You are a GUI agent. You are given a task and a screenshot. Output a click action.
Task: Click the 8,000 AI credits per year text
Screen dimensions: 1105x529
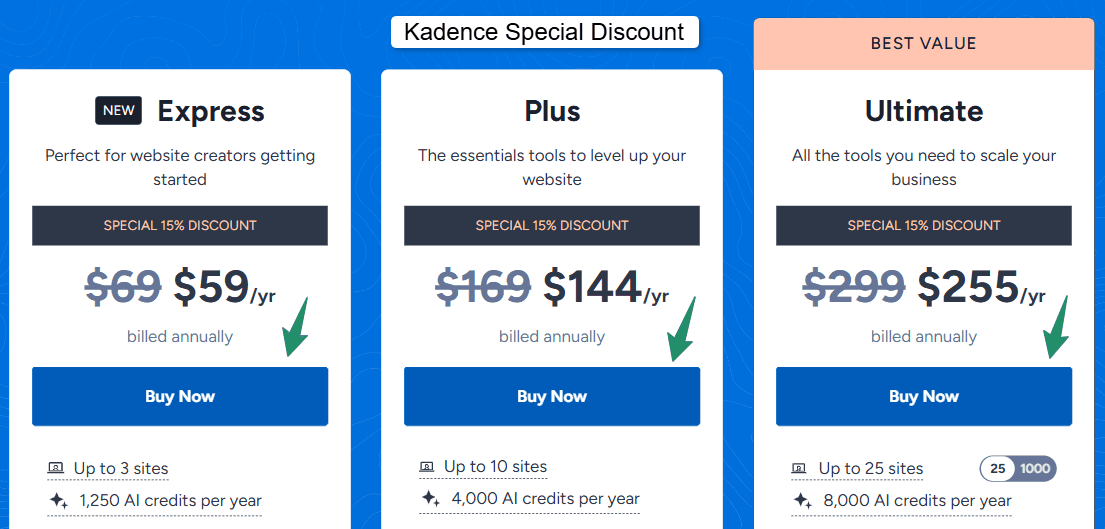(915, 500)
